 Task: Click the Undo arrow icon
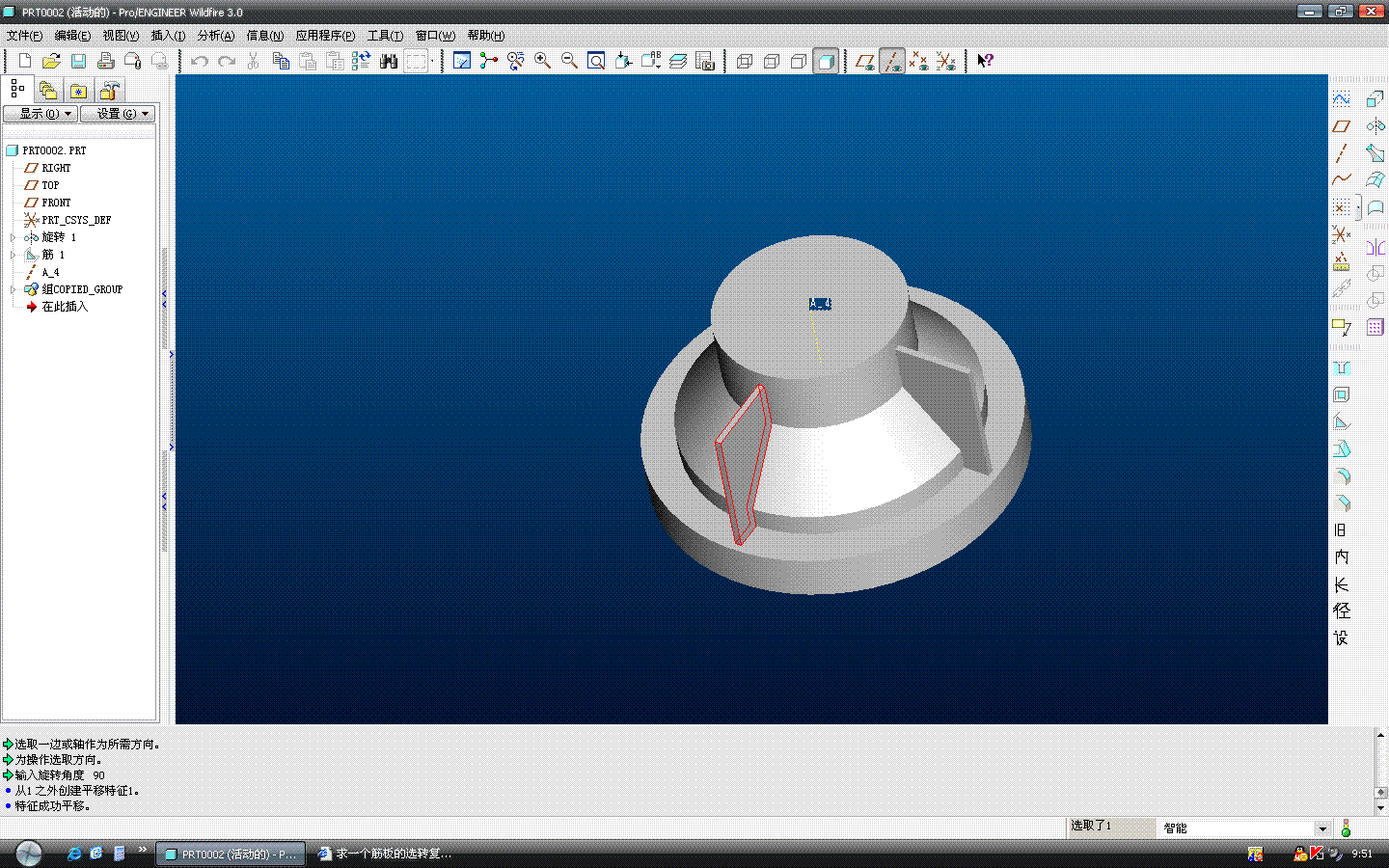(200, 61)
